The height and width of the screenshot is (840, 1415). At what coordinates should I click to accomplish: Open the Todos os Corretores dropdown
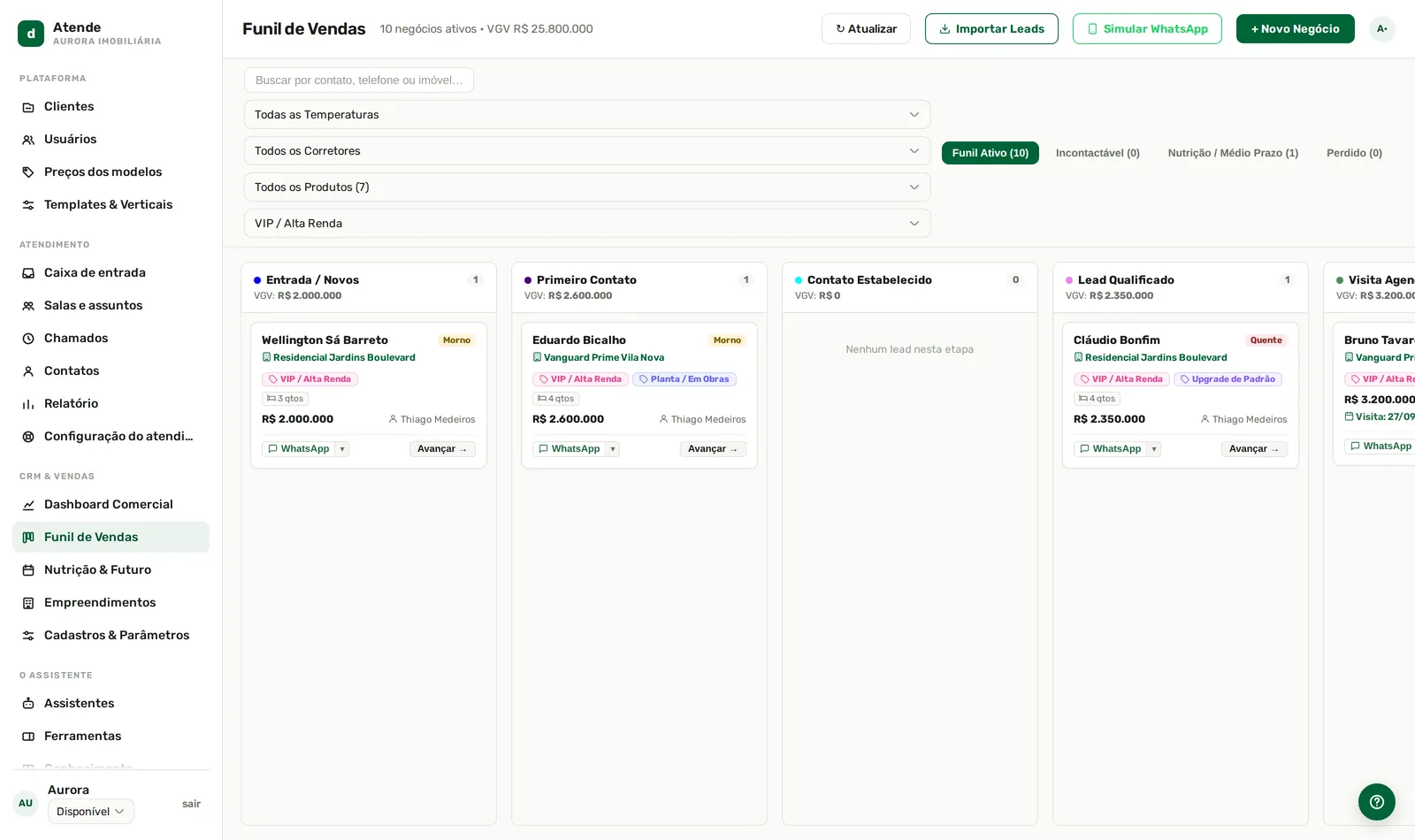click(587, 151)
